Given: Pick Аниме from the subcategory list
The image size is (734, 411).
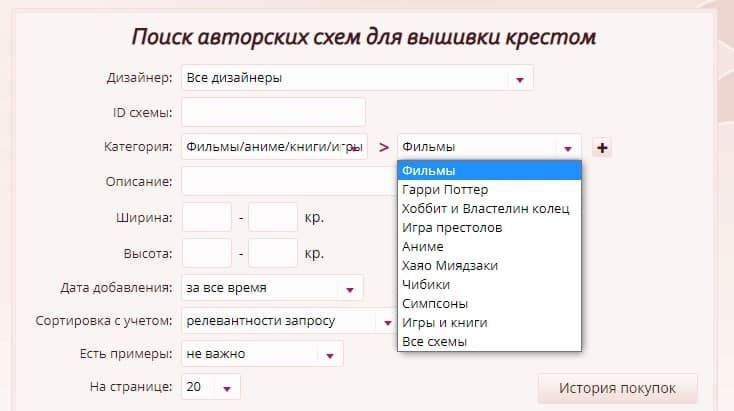Looking at the screenshot, I should (x=422, y=246).
